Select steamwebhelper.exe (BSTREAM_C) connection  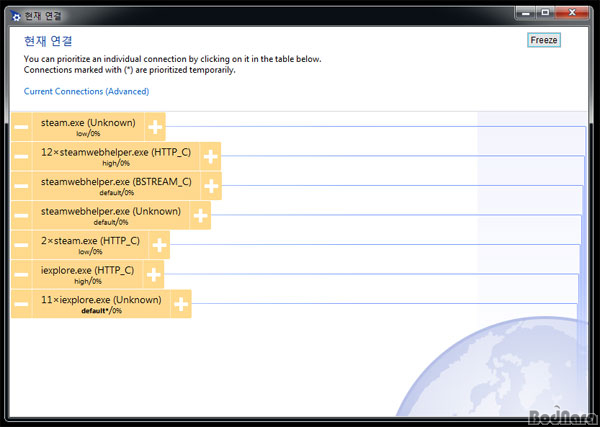pos(116,186)
